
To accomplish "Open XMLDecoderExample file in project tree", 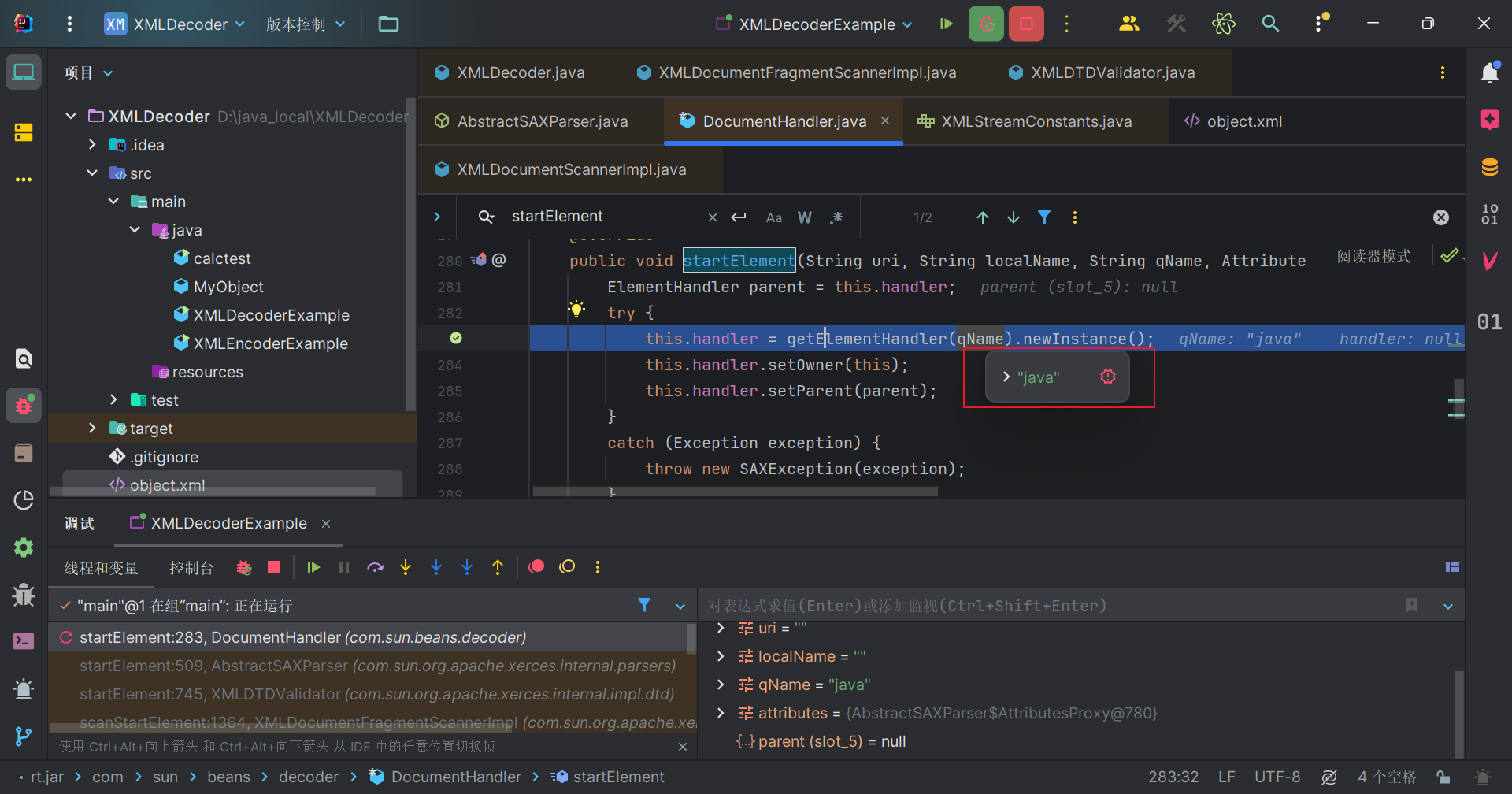I will tap(271, 315).
